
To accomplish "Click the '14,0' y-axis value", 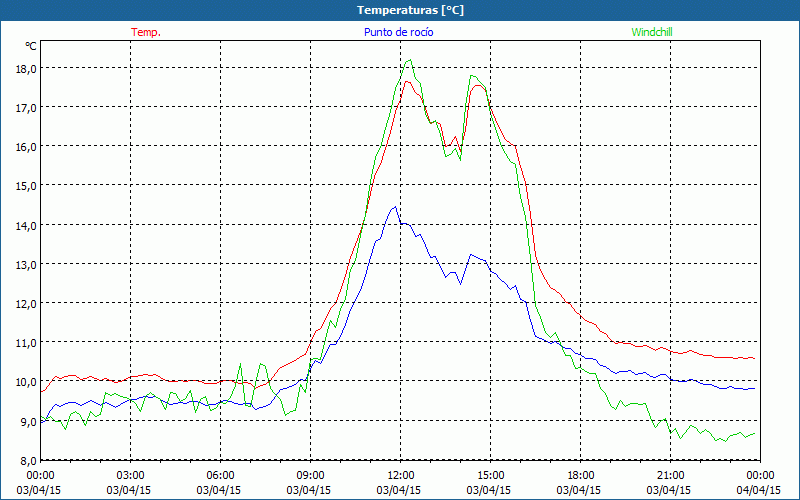I will (26, 226).
